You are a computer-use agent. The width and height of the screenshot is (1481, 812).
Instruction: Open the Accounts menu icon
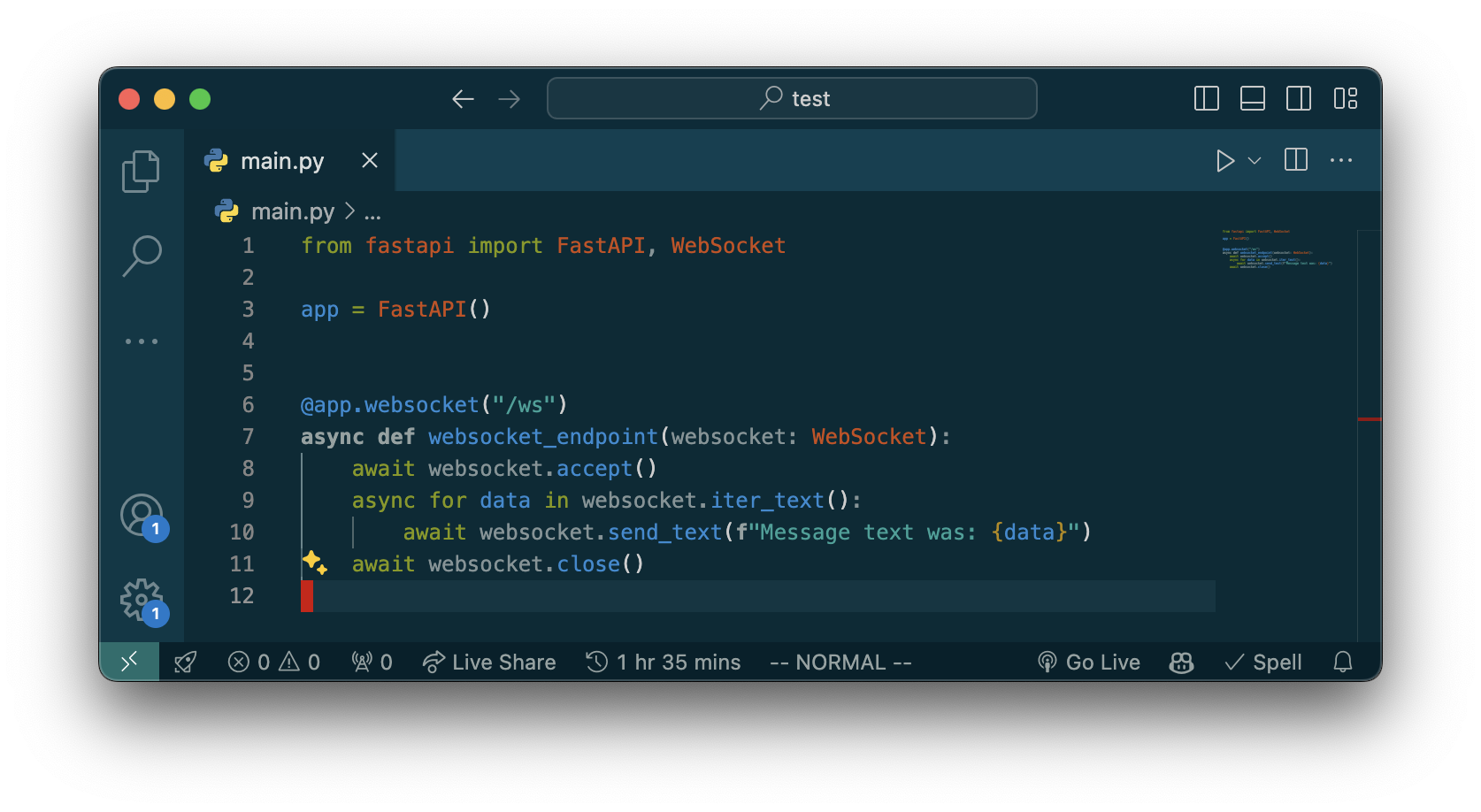click(142, 515)
